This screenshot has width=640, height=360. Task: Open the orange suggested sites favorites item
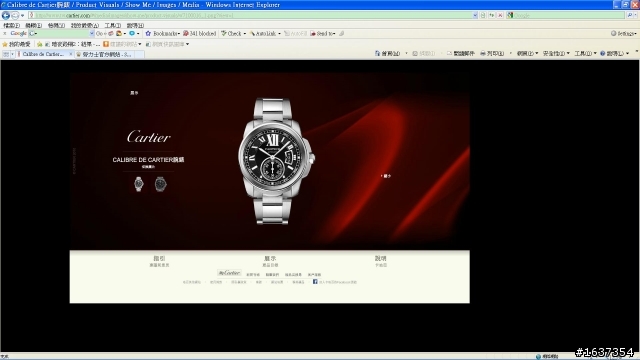click(x=122, y=44)
